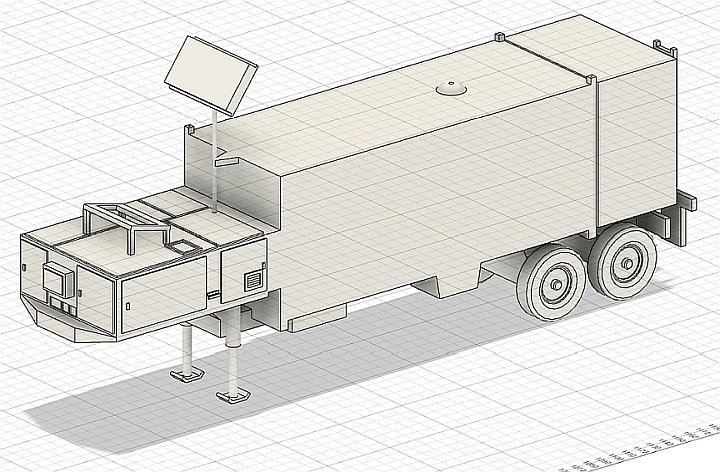The image size is (720, 472).
Task: Select the front wheel of the tandem axle
Action: tap(551, 283)
